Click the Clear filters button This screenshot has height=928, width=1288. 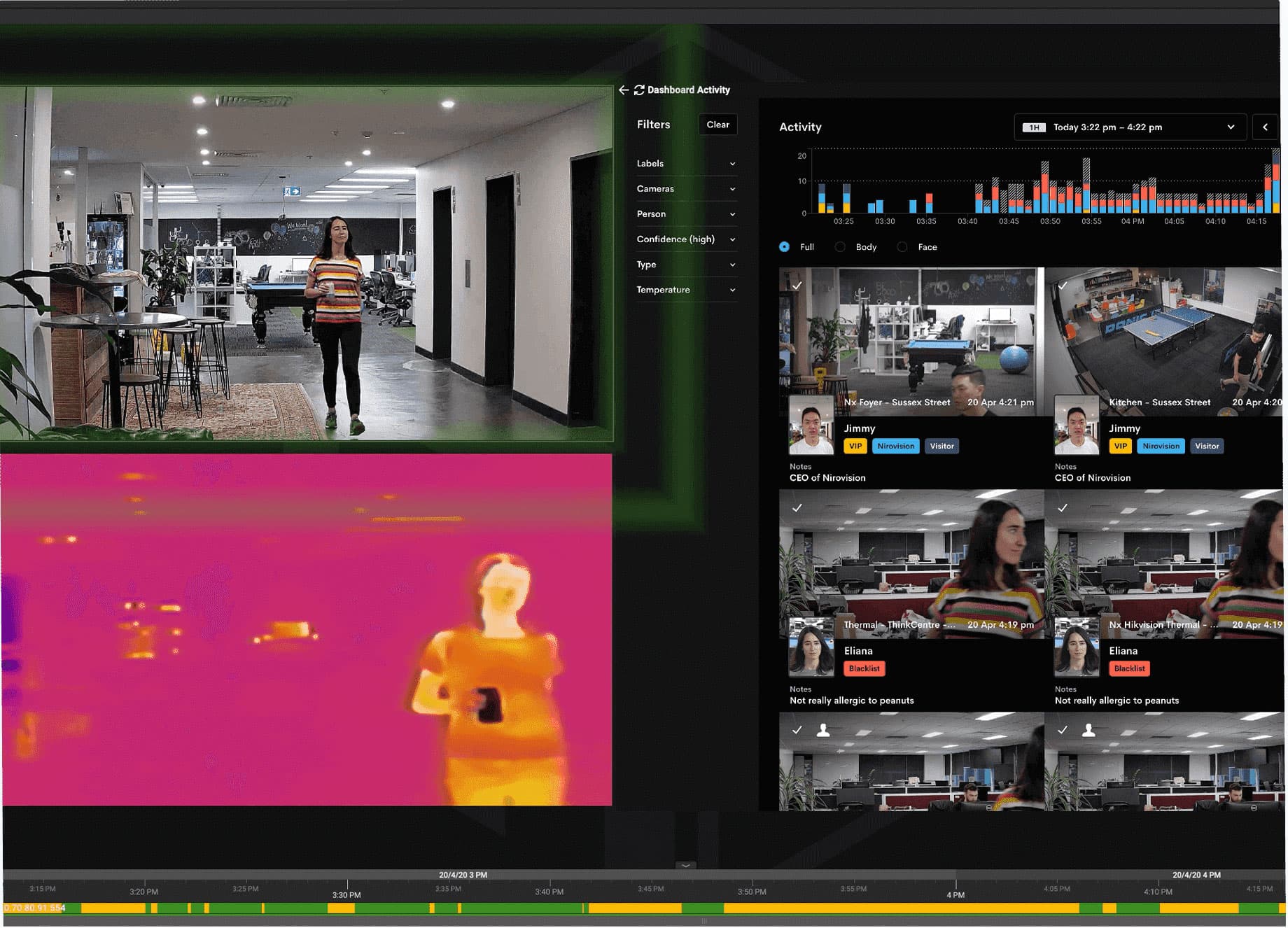coord(717,125)
